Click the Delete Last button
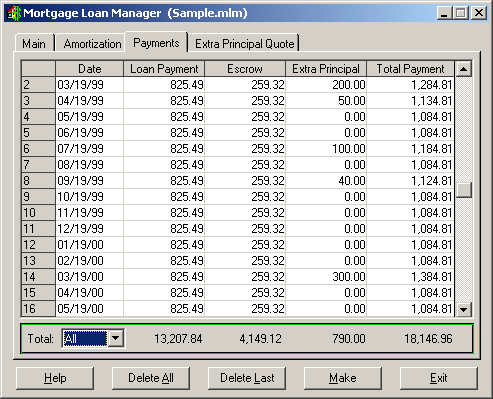Image resolution: width=493 pixels, height=399 pixels. coord(247,378)
